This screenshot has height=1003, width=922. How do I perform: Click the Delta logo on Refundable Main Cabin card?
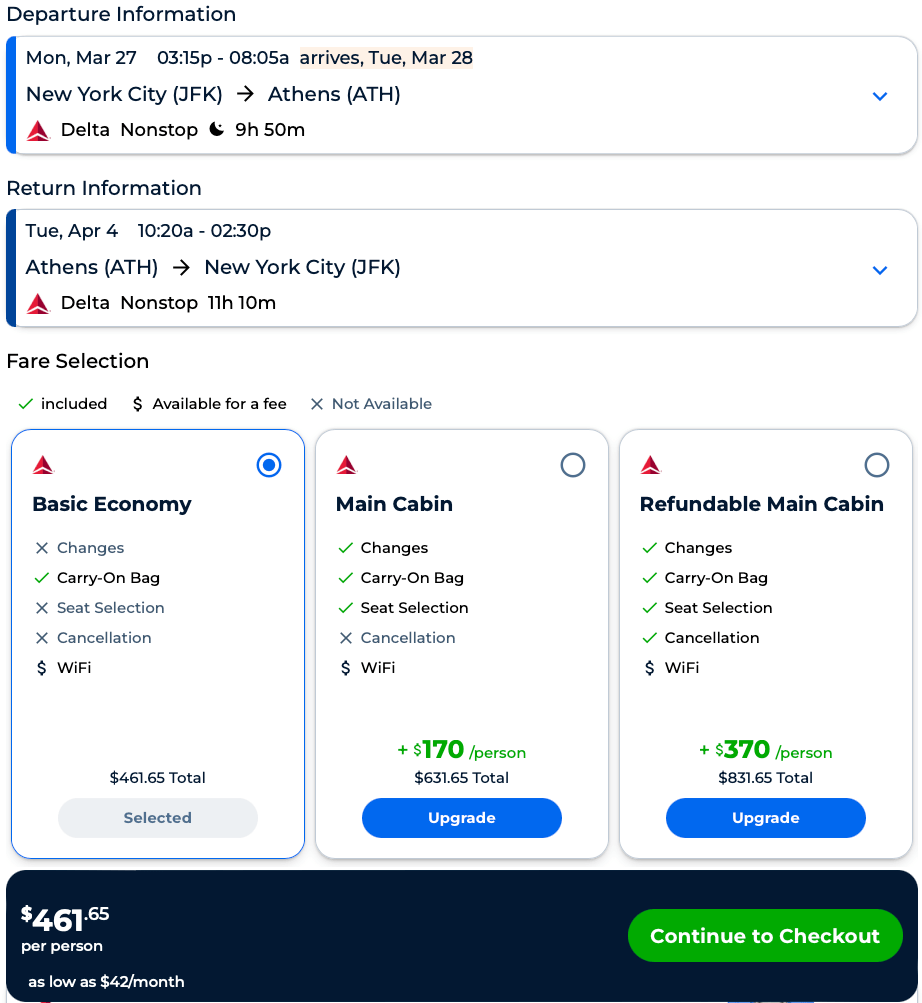point(649,464)
